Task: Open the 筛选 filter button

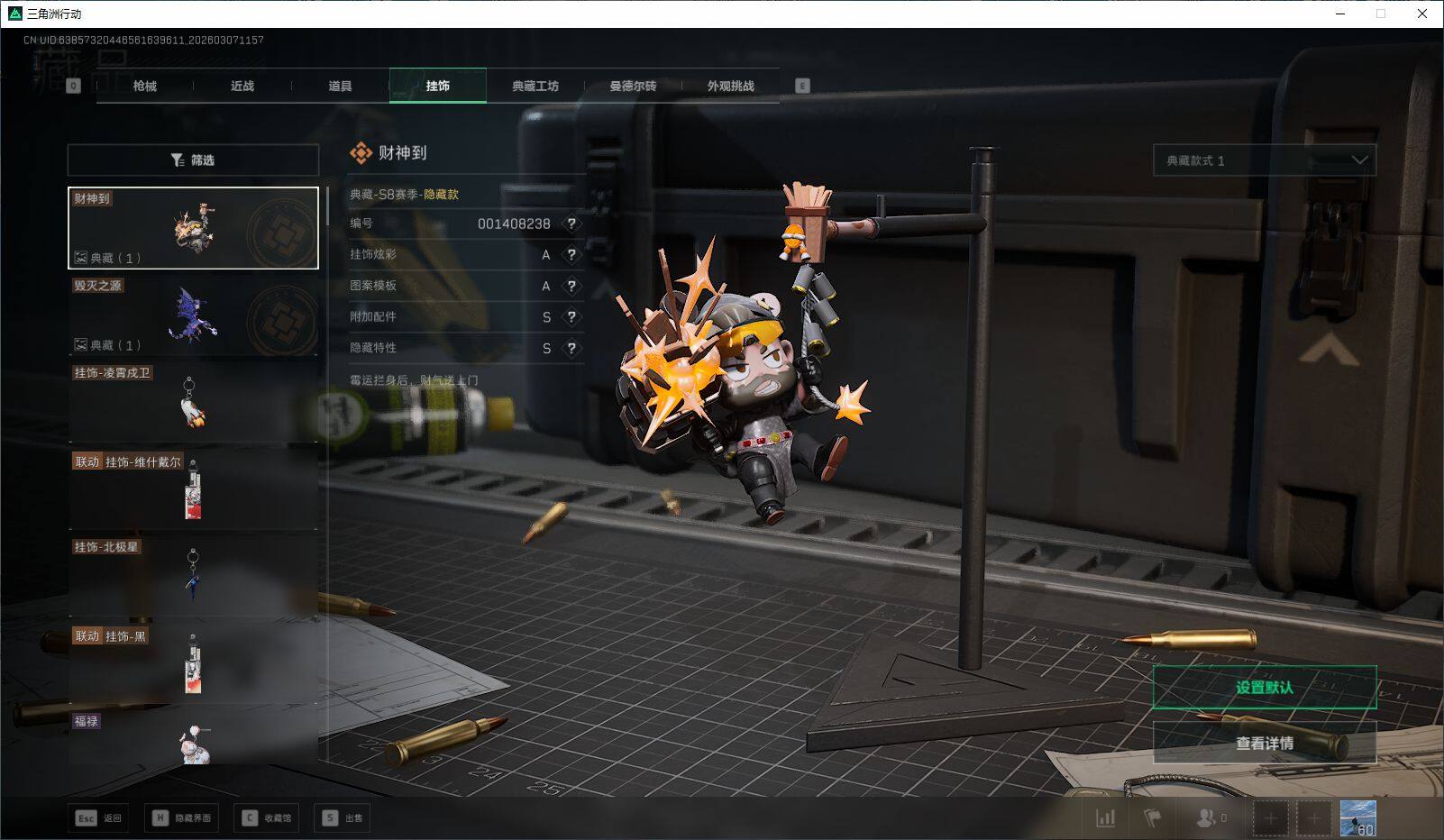Action: pos(193,160)
